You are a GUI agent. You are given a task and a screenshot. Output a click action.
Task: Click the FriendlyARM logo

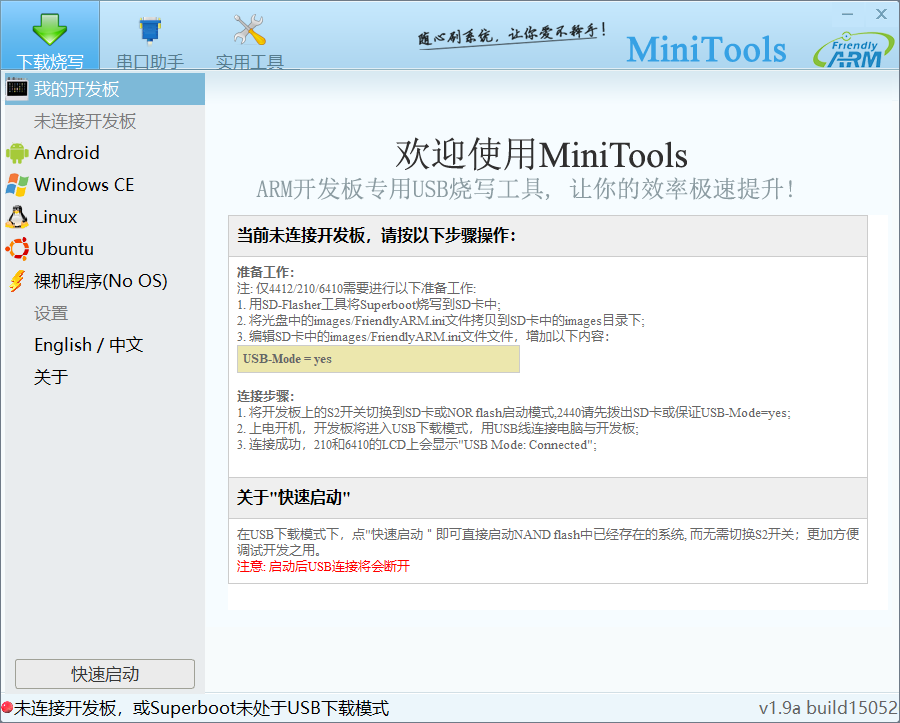click(x=853, y=50)
